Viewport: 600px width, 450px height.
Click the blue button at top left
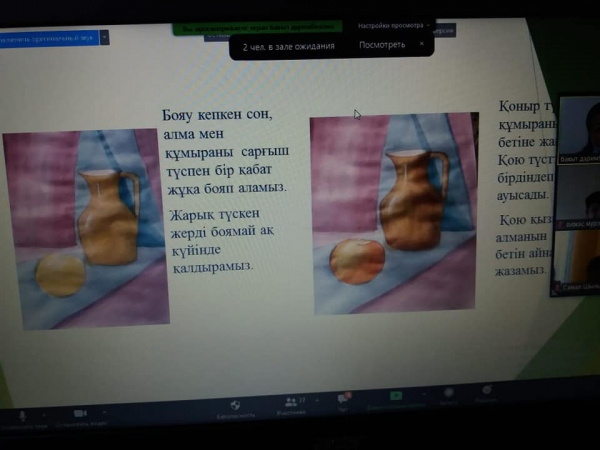(55, 39)
